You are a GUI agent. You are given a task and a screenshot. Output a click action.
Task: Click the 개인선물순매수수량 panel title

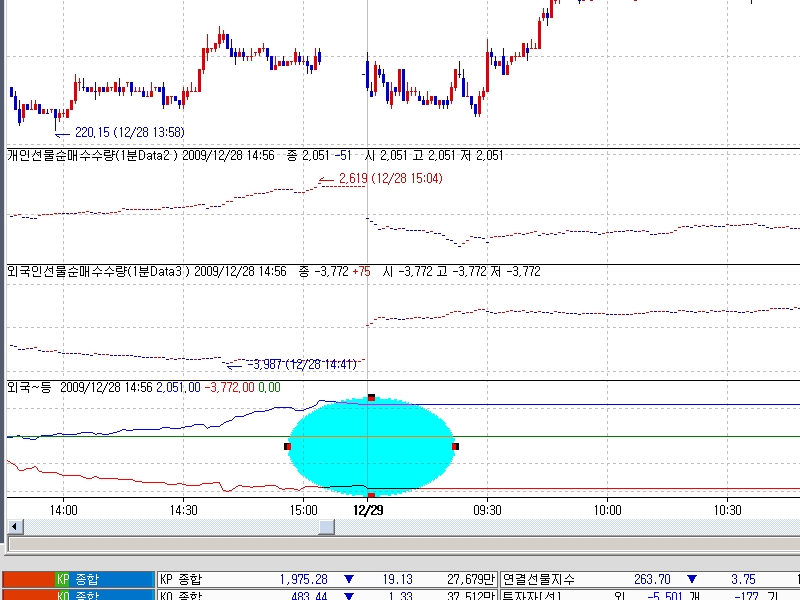92,156
